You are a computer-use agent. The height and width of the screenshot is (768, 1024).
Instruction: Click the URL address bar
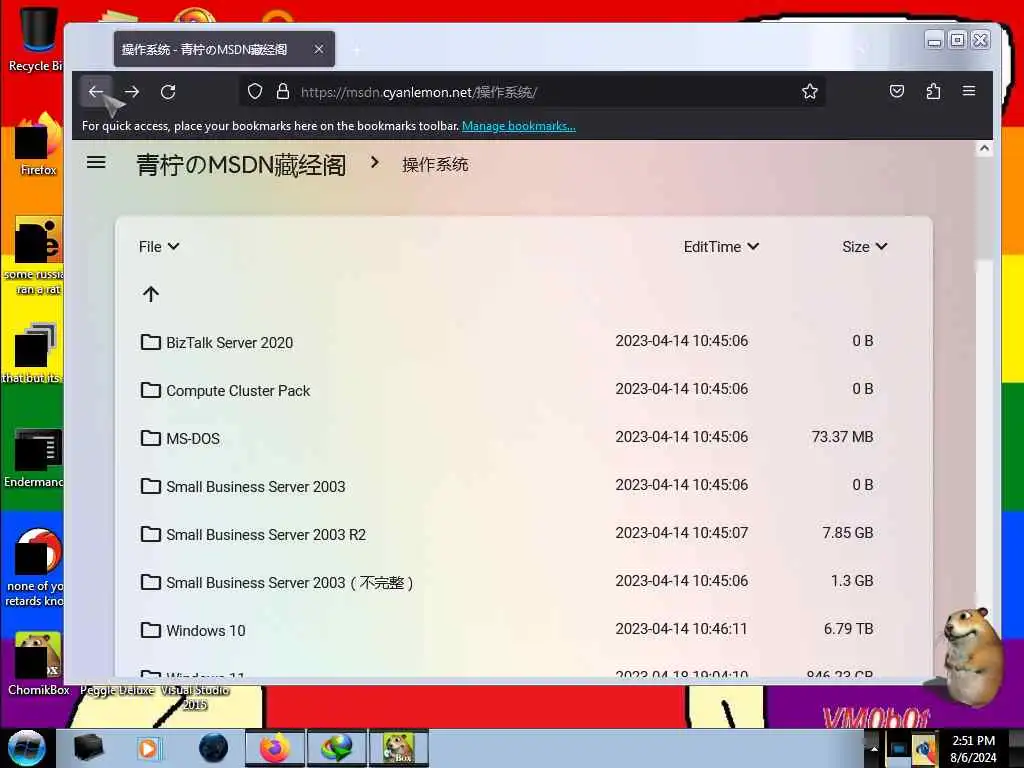pos(532,91)
